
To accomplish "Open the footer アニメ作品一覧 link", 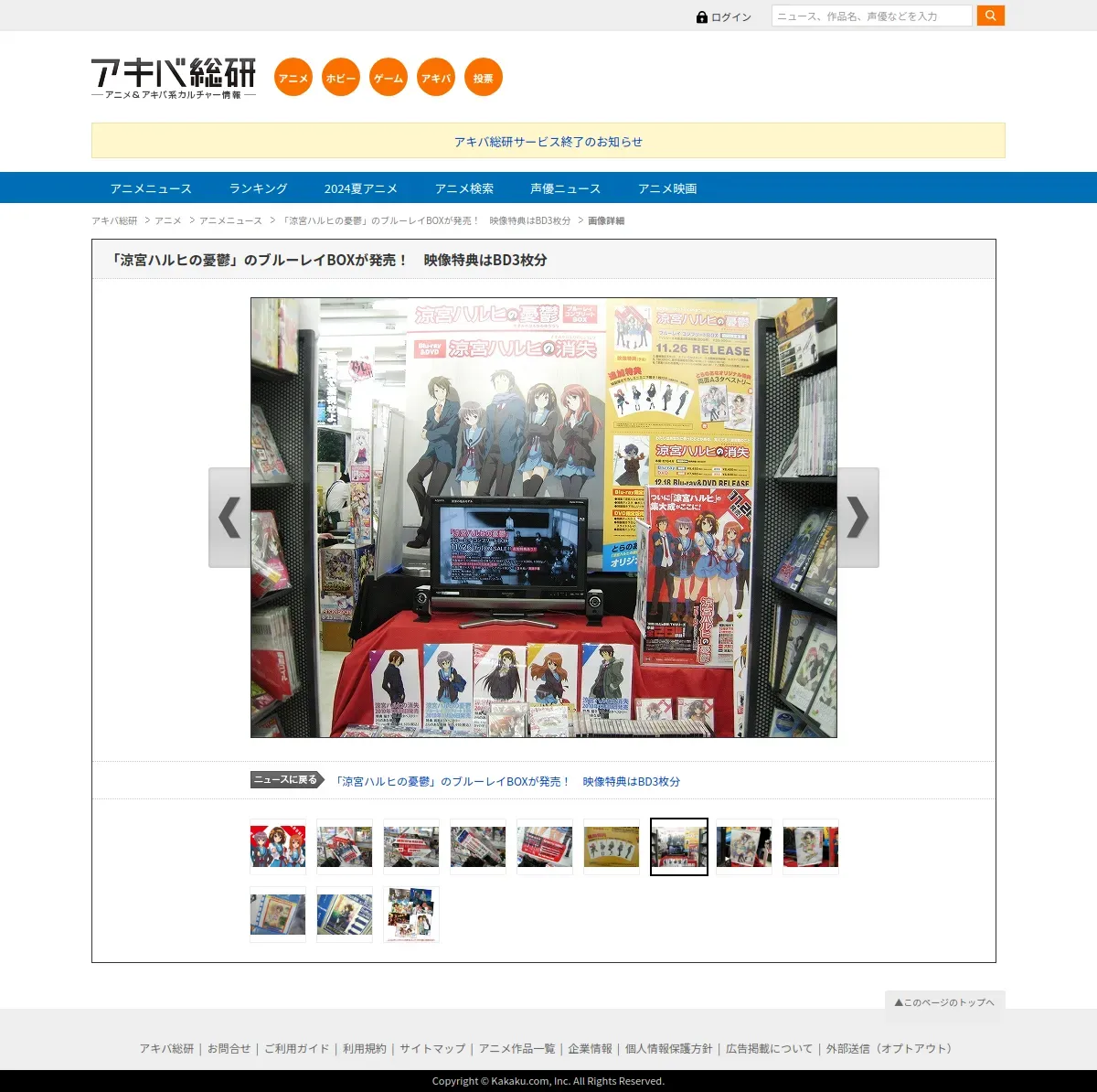I will coord(517,1049).
